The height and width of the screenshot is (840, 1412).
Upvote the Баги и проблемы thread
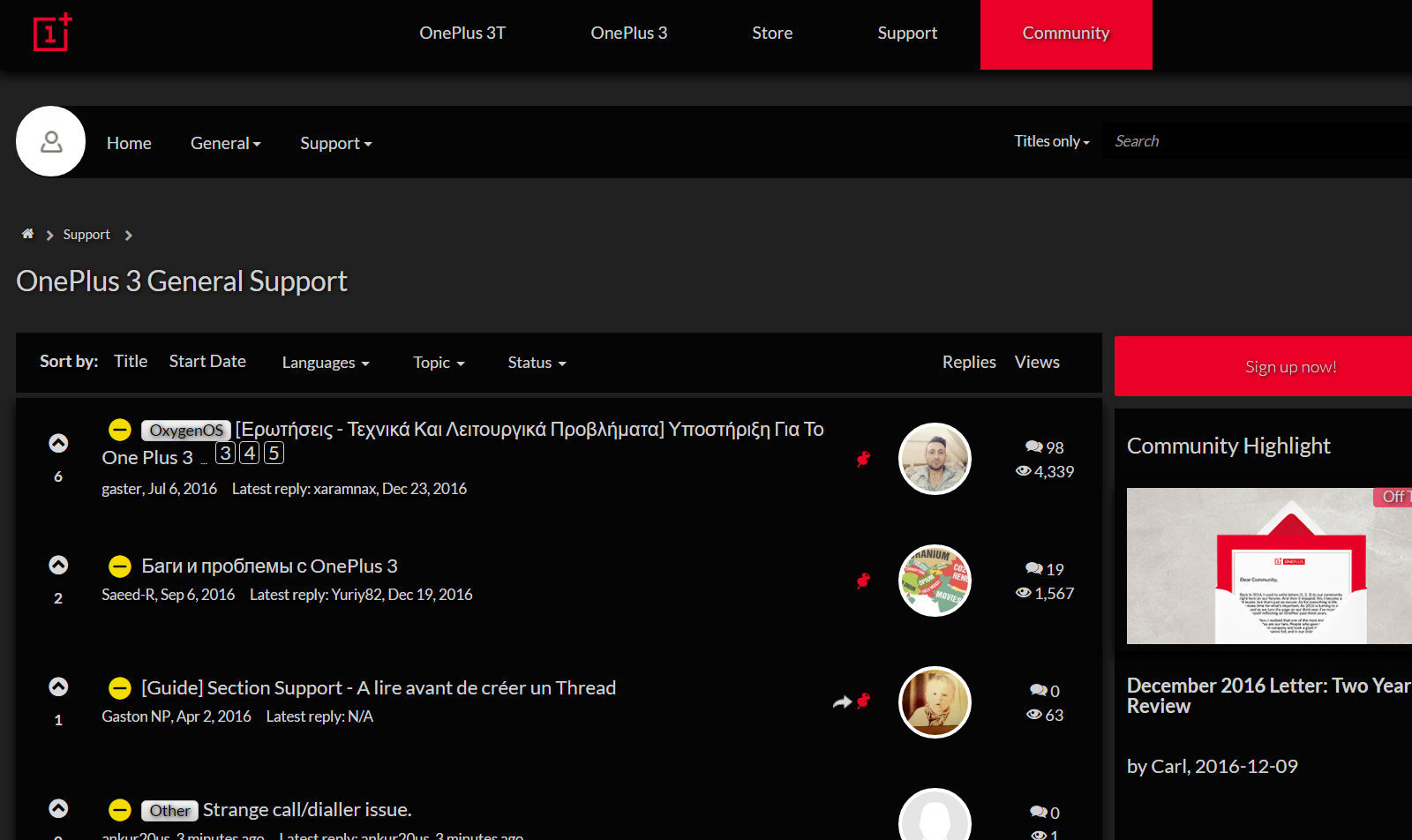point(58,565)
